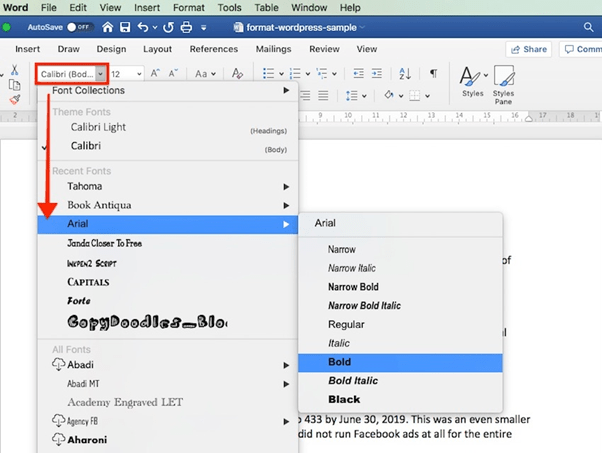Screen dimensions: 602x453
Task: Click the Share button
Action: click(528, 49)
